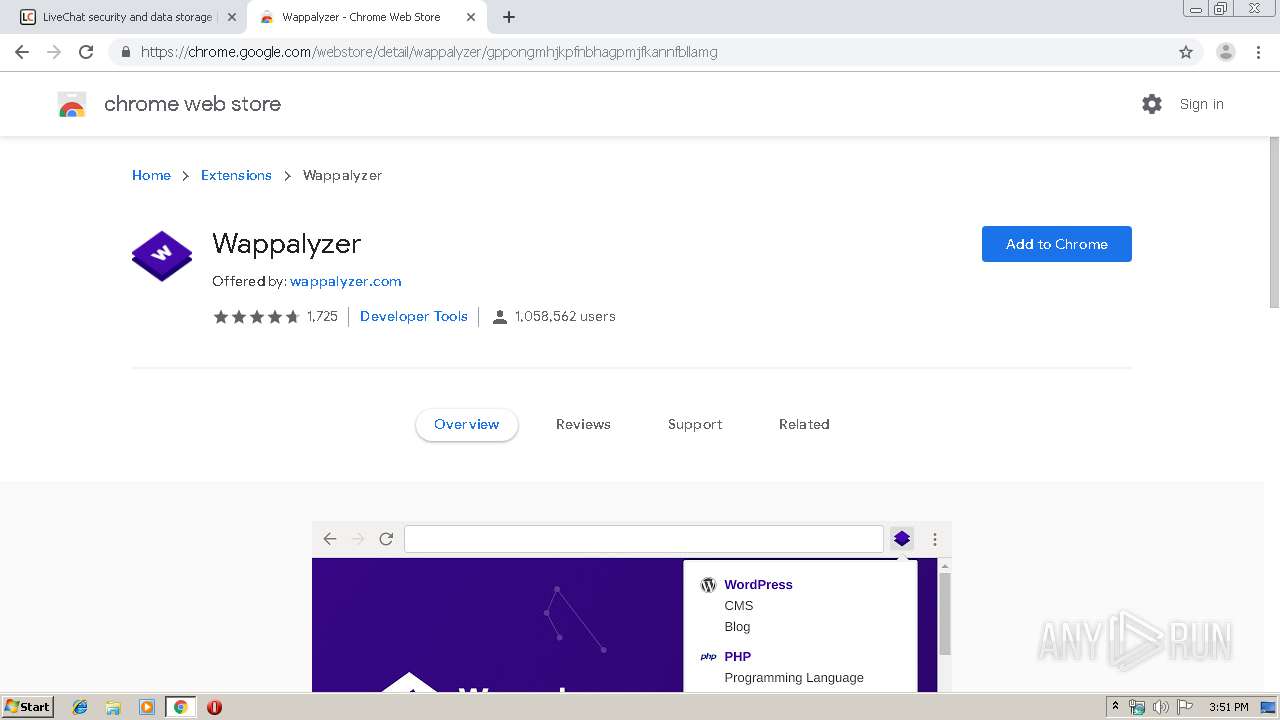Image resolution: width=1280 pixels, height=720 pixels.
Task: Click the users person icon
Action: pos(500,317)
